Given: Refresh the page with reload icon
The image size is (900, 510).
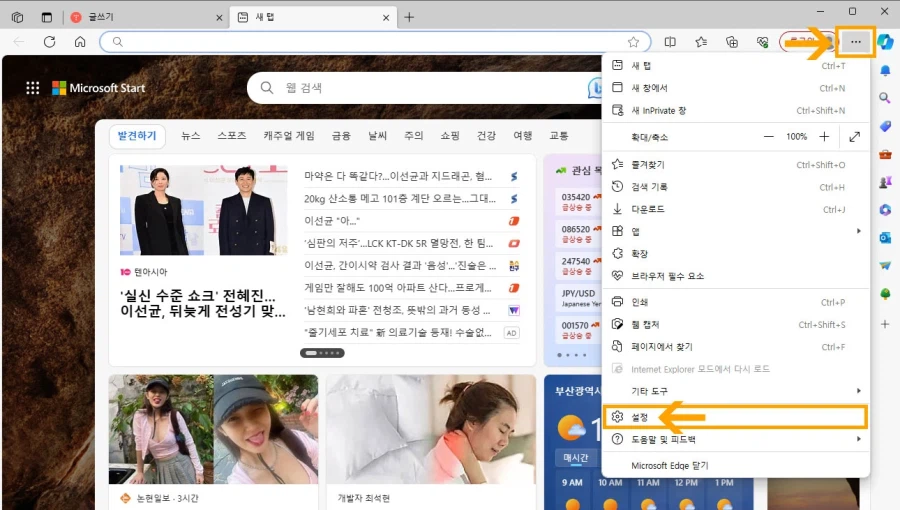Looking at the screenshot, I should click(x=49, y=42).
